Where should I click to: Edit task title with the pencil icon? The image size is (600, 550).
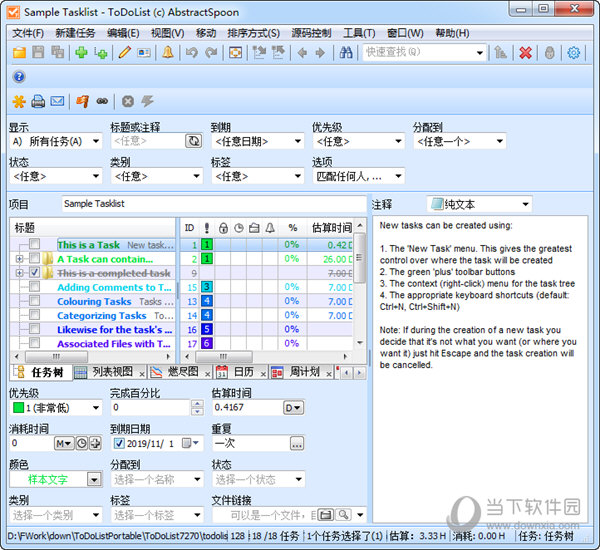(124, 52)
